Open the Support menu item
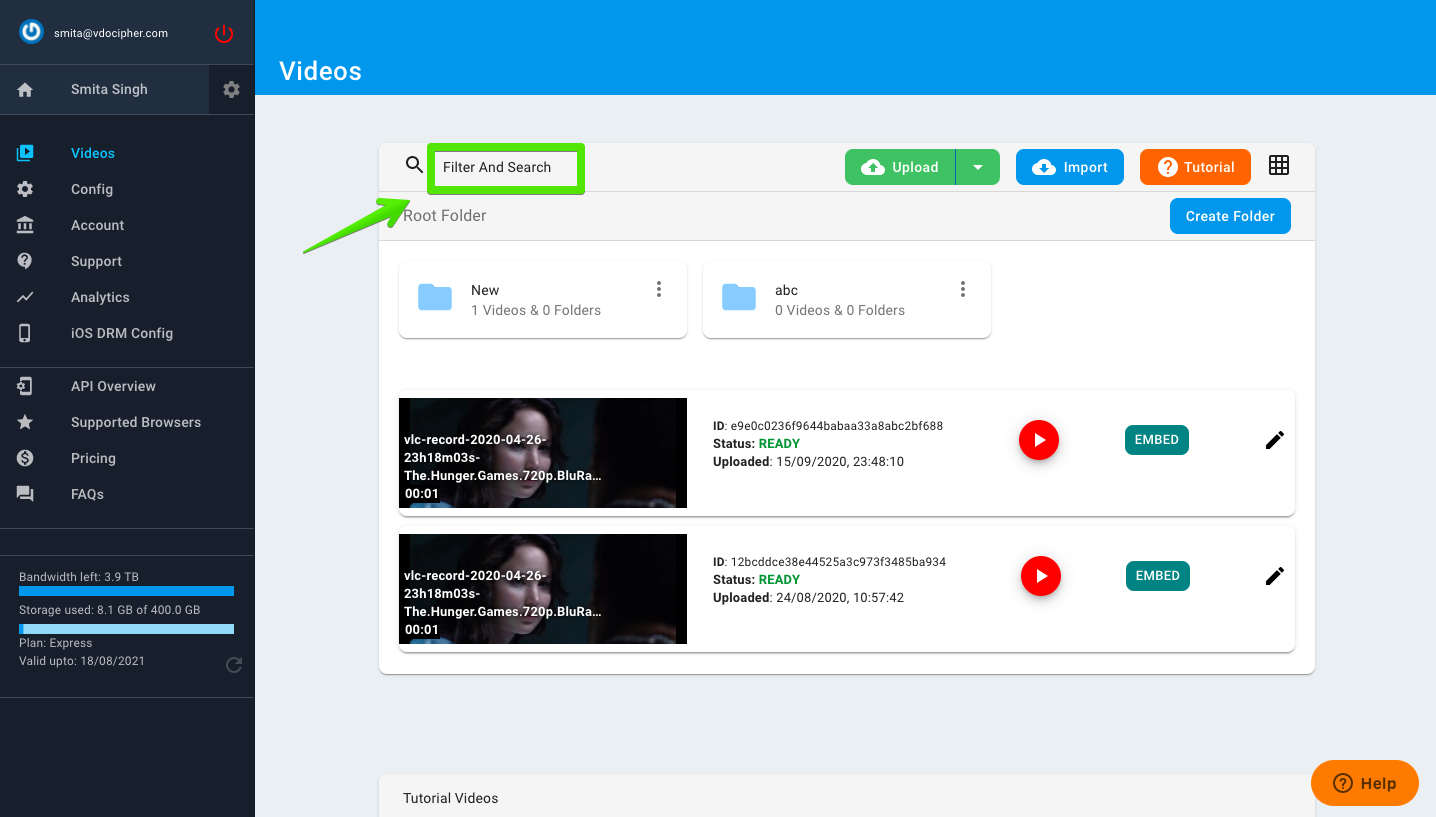 [97, 261]
